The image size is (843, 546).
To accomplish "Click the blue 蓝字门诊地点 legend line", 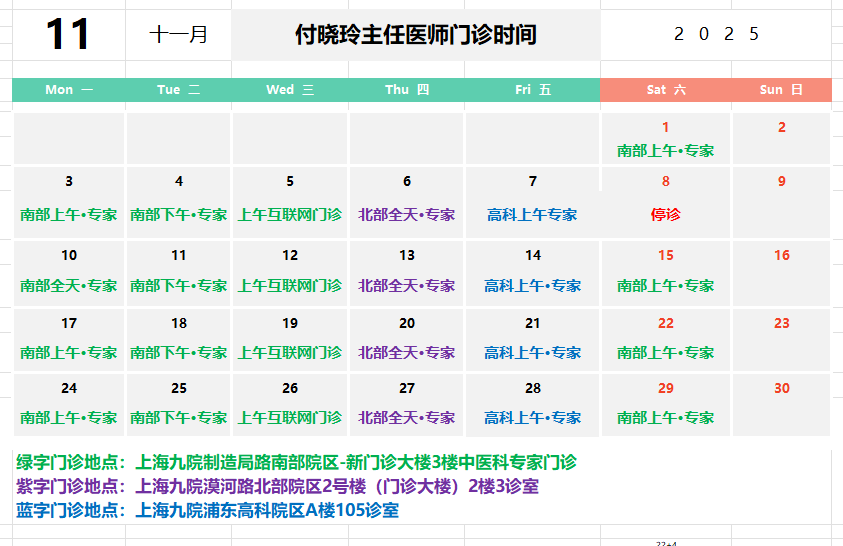I will click(207, 511).
